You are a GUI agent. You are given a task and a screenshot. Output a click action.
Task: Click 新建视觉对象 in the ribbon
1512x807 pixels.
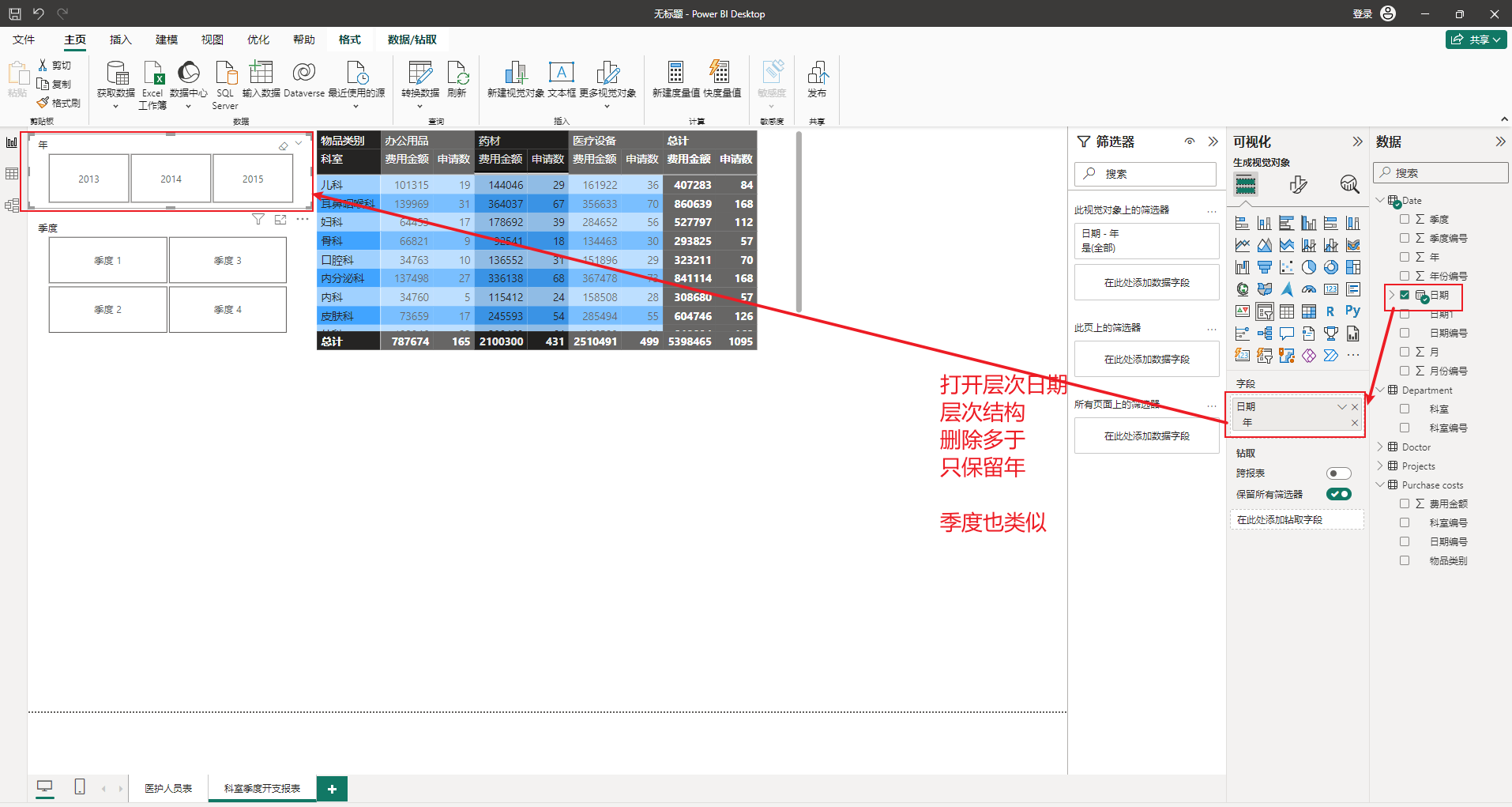516,79
